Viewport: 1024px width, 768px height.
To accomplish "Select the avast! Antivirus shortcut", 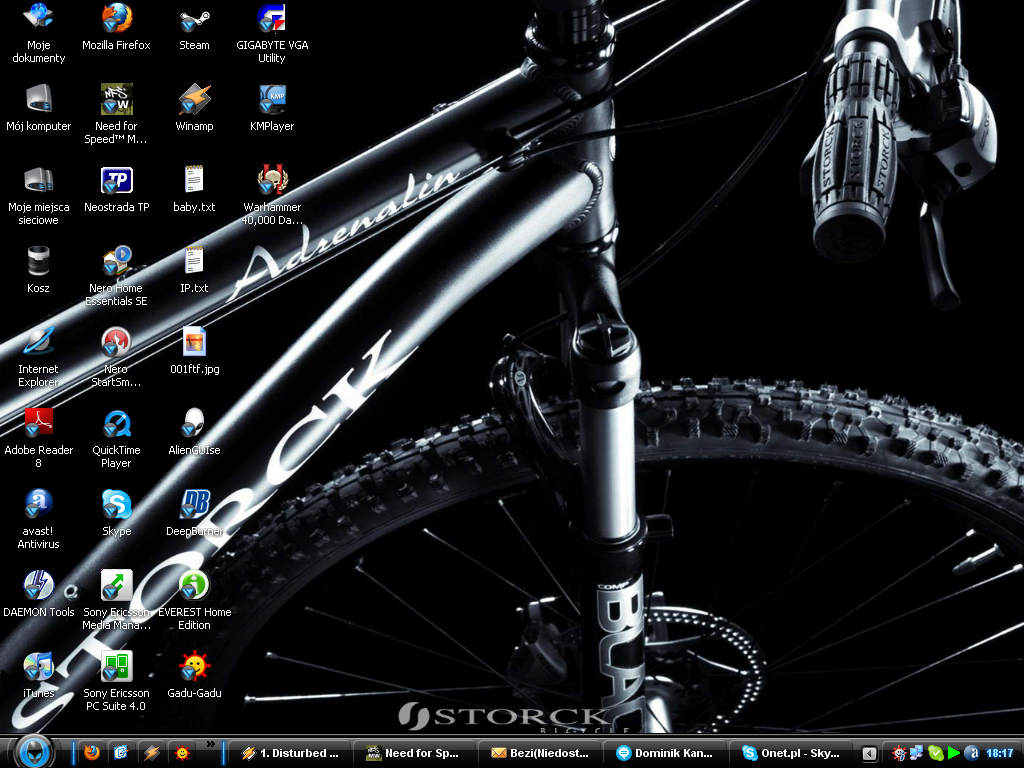I will [x=38, y=519].
